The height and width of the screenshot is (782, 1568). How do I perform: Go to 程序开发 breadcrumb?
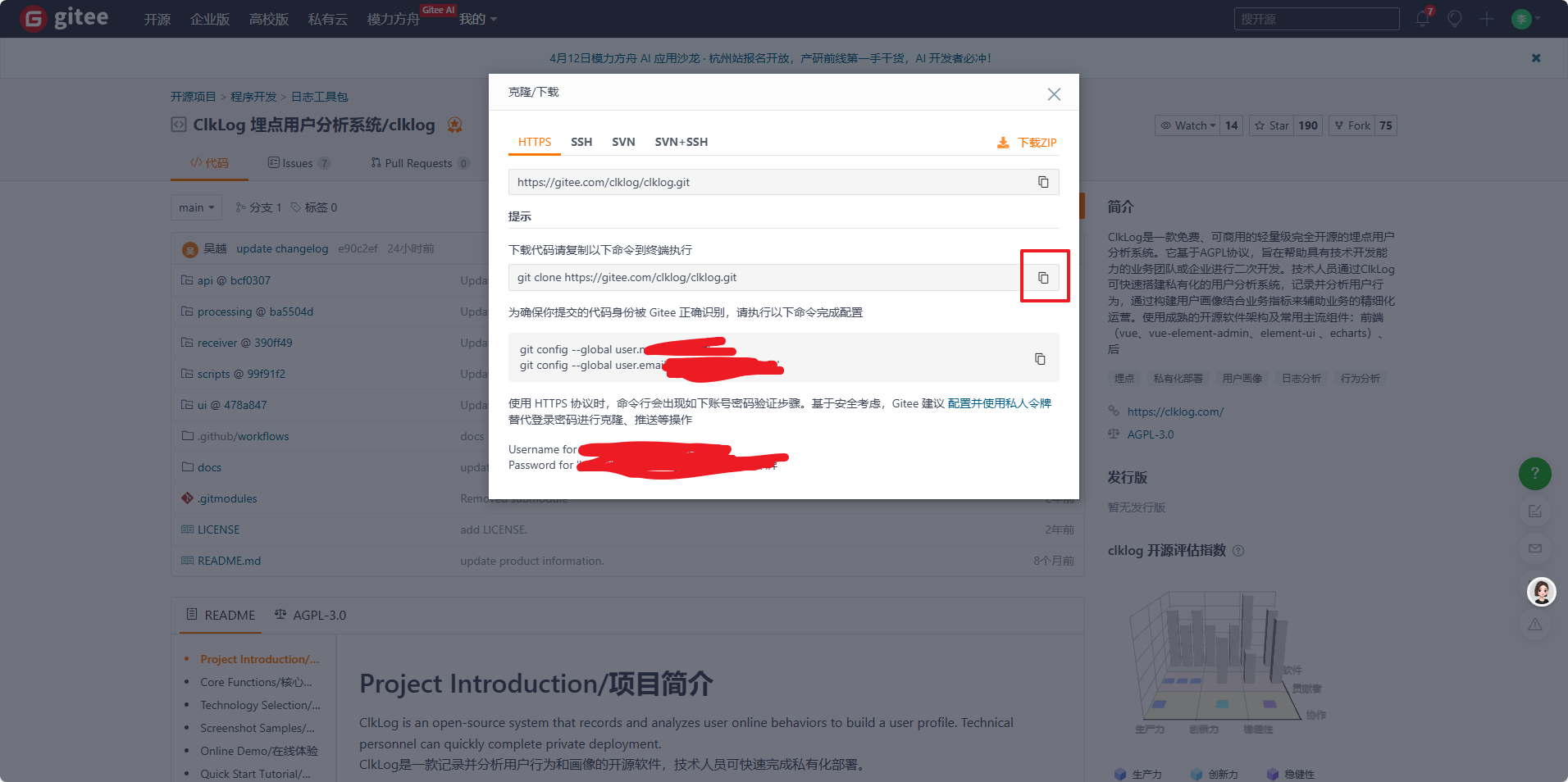(253, 97)
